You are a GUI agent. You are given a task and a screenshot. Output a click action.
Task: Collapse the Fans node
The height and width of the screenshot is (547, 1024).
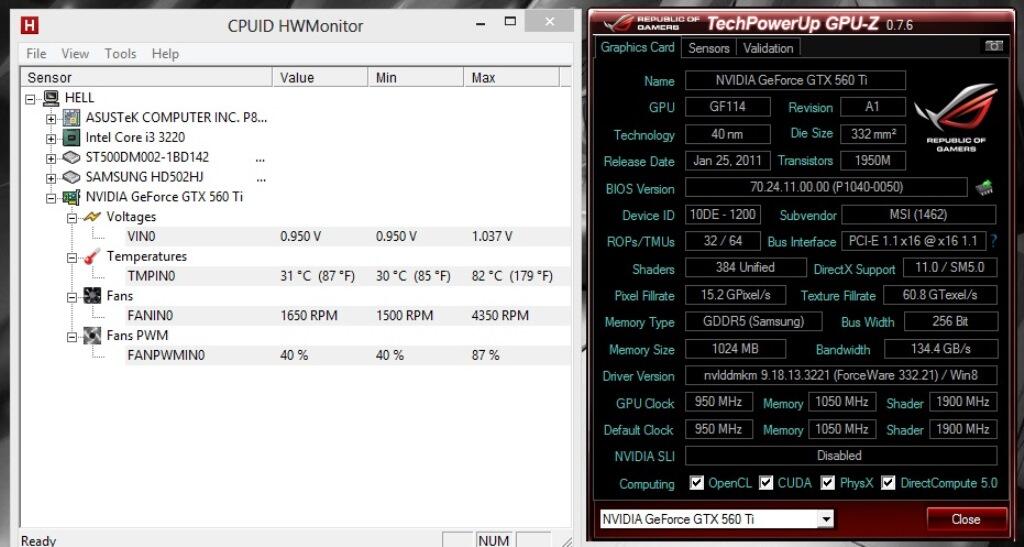72,297
